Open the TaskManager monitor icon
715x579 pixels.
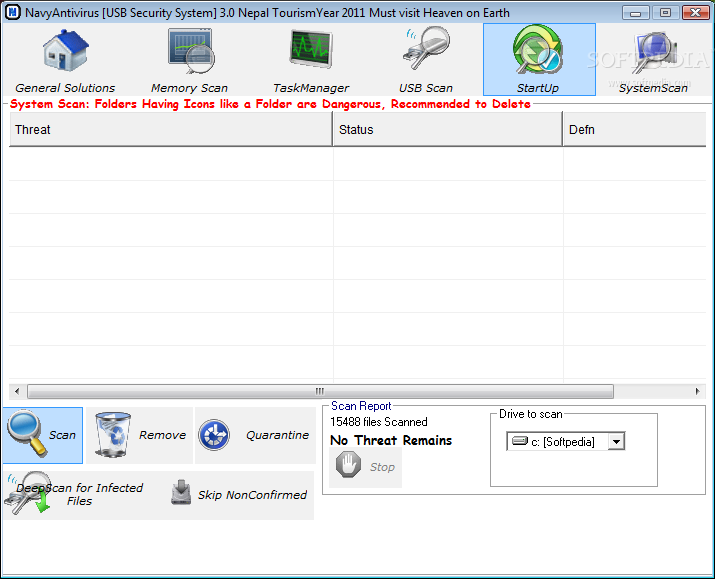coord(311,60)
